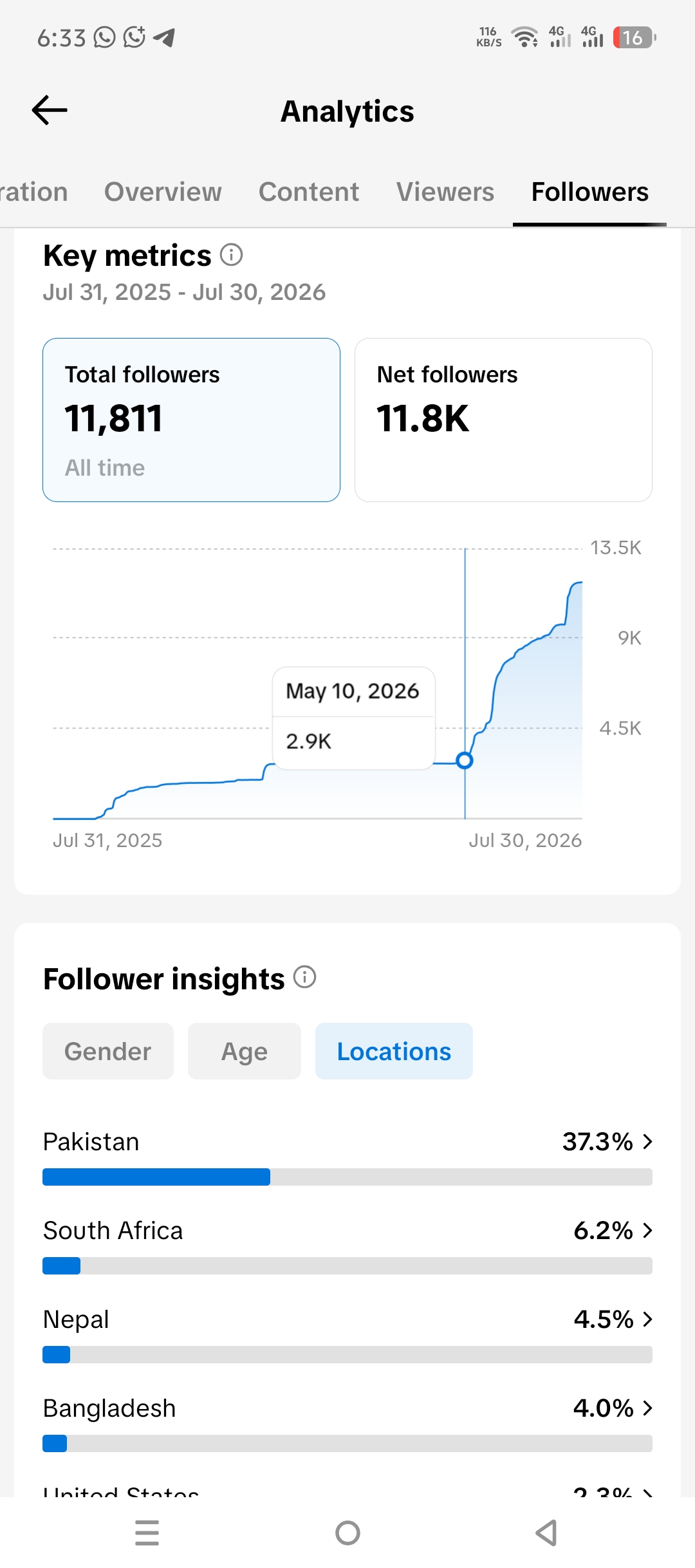Viewport: 695px width, 1568px height.
Task: Tap Android home circle icon
Action: (x=347, y=1533)
